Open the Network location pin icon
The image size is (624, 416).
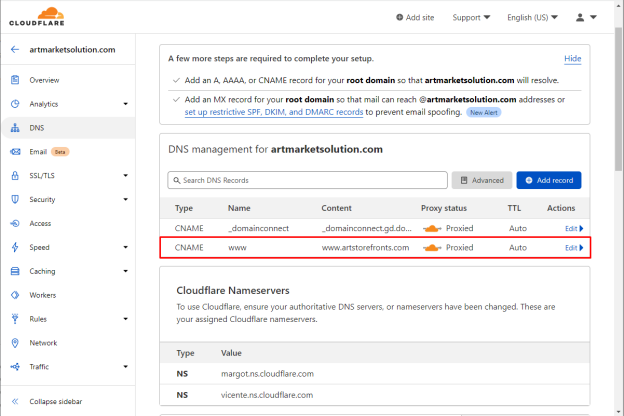tap(15, 343)
